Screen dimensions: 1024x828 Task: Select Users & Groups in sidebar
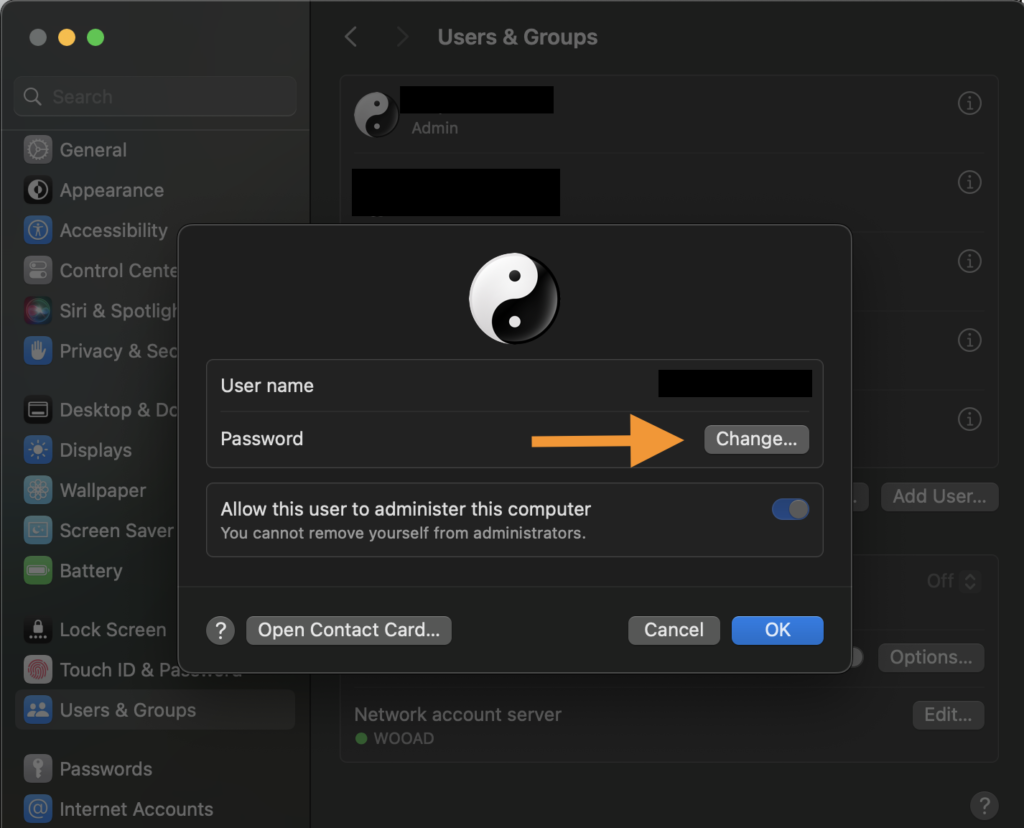click(x=127, y=710)
